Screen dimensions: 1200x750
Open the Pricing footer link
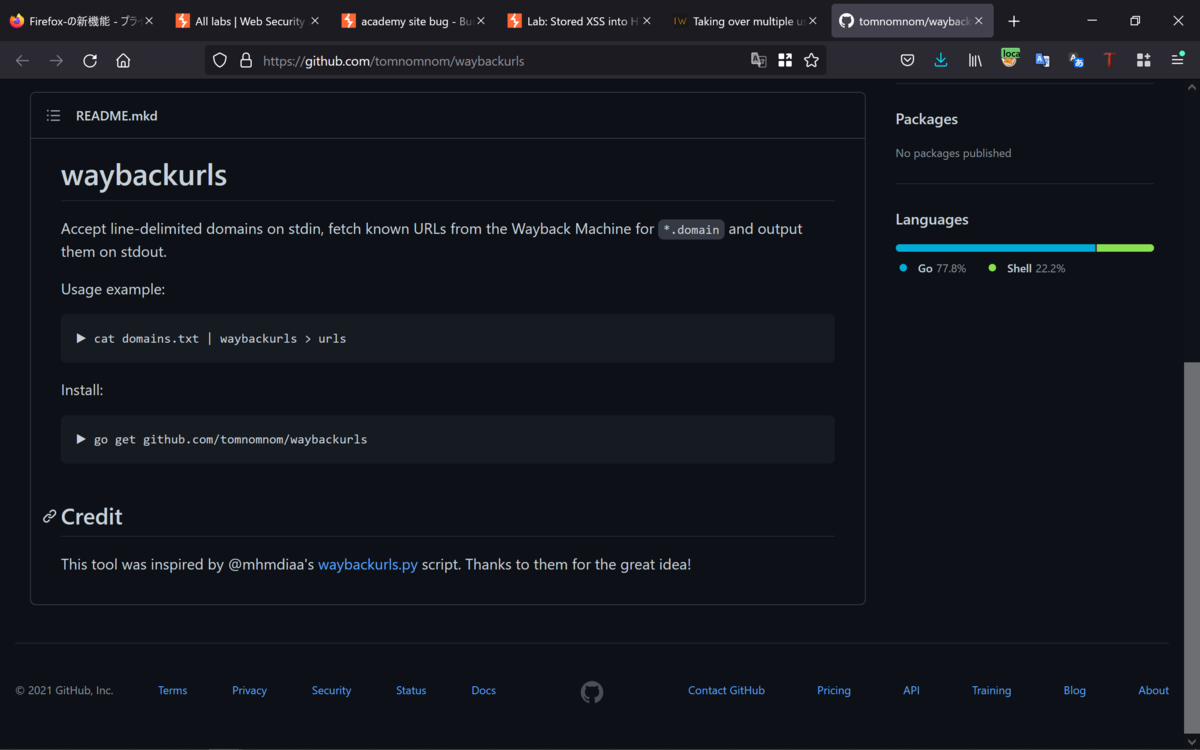point(834,690)
